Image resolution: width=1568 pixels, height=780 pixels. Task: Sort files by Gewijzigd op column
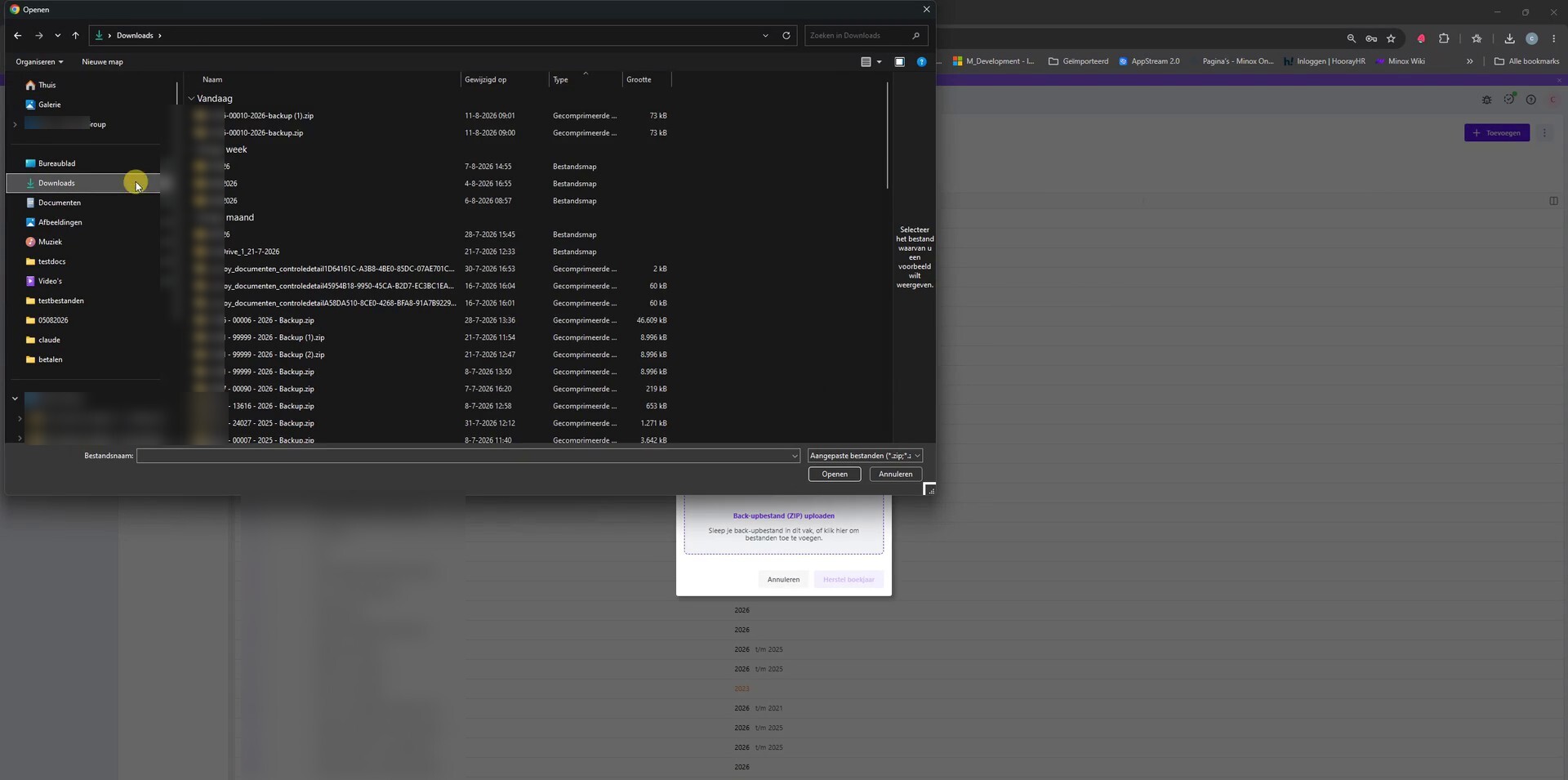tap(485, 80)
